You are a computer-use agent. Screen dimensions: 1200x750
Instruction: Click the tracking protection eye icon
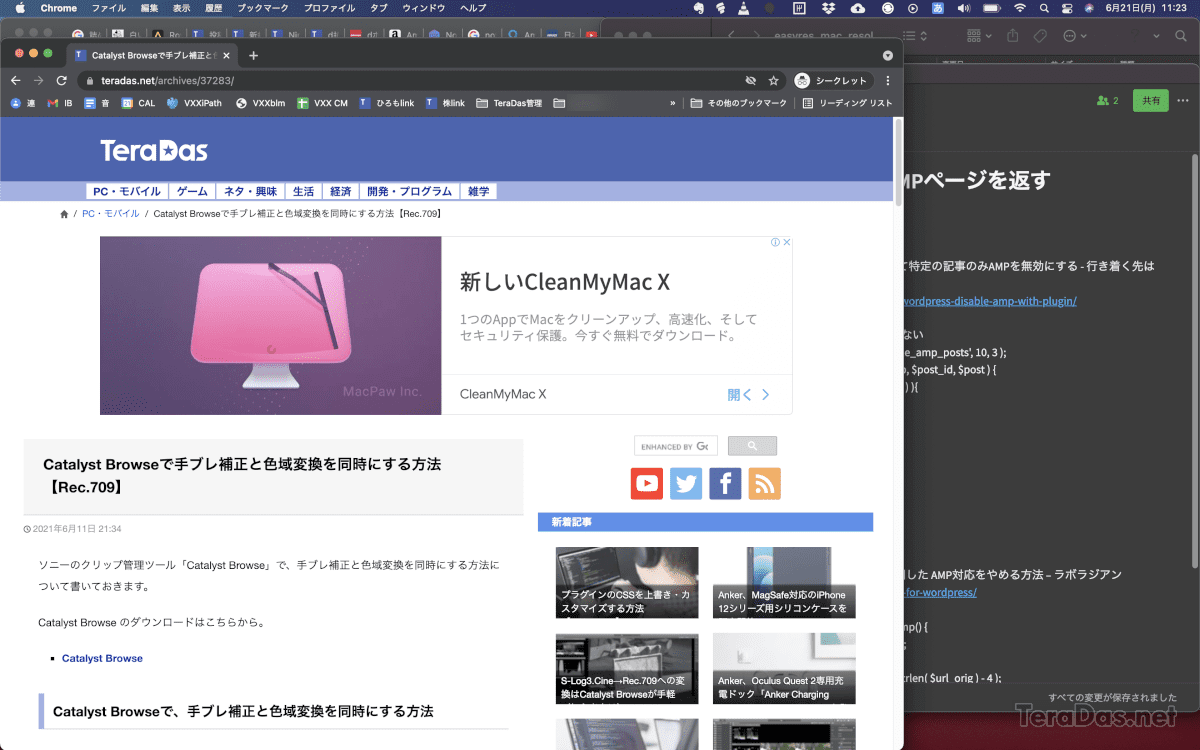click(x=750, y=80)
